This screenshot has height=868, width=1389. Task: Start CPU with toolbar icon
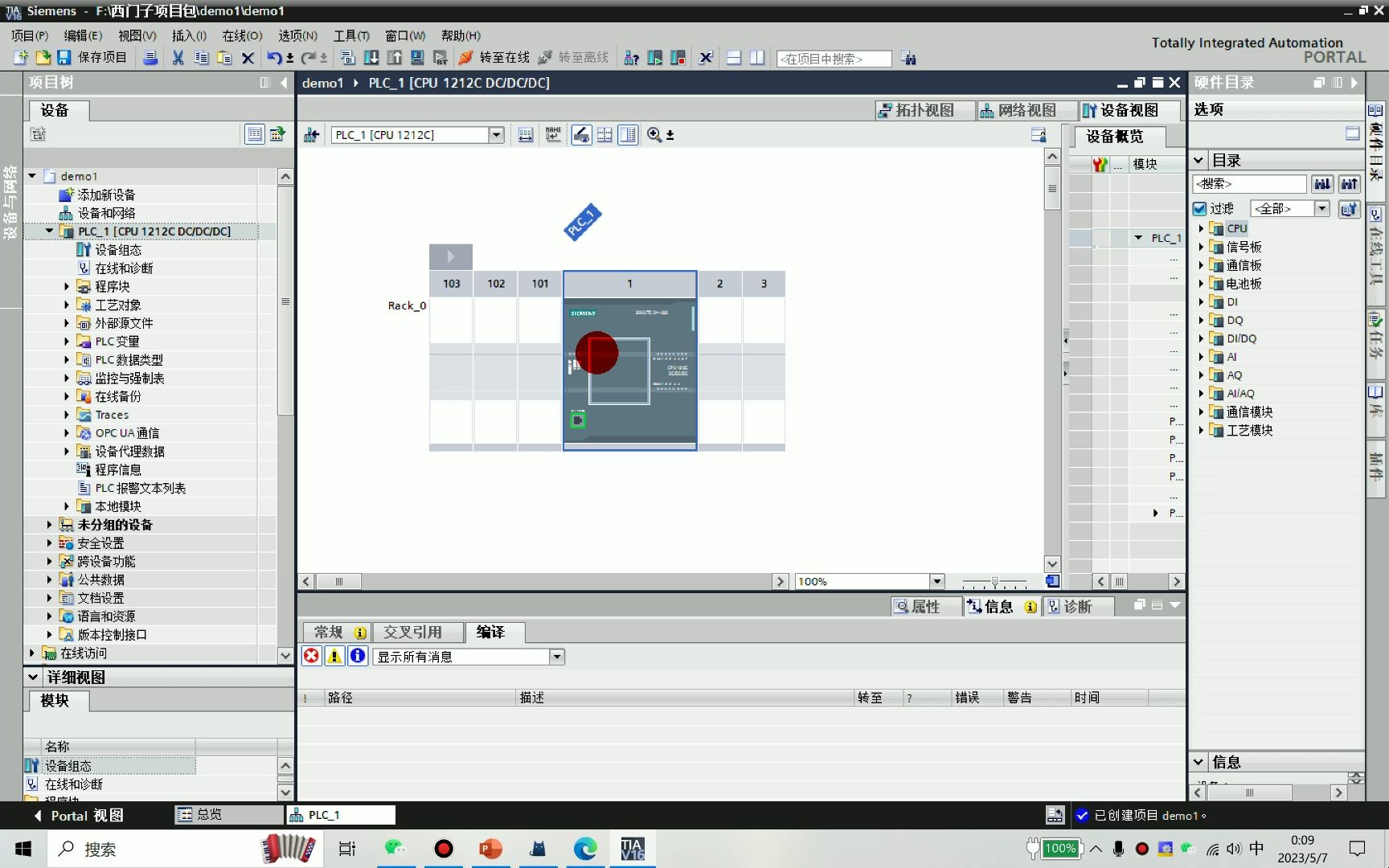point(655,58)
